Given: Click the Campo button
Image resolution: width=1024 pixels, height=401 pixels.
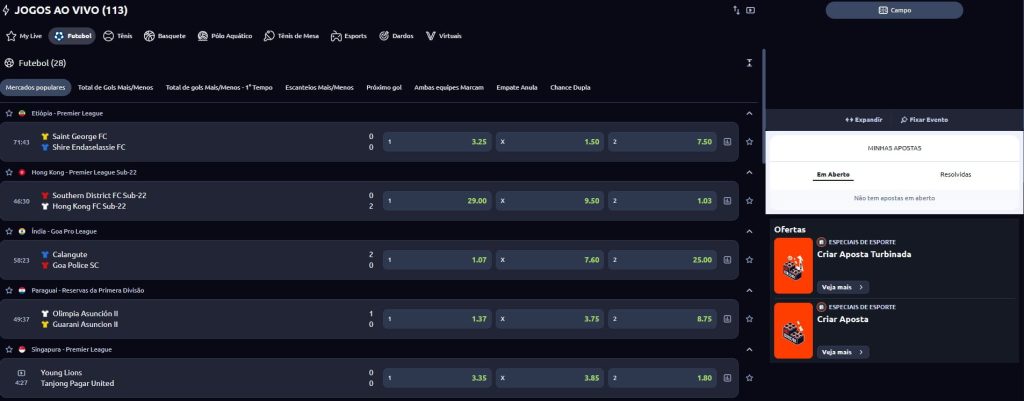Looking at the screenshot, I should [x=894, y=10].
